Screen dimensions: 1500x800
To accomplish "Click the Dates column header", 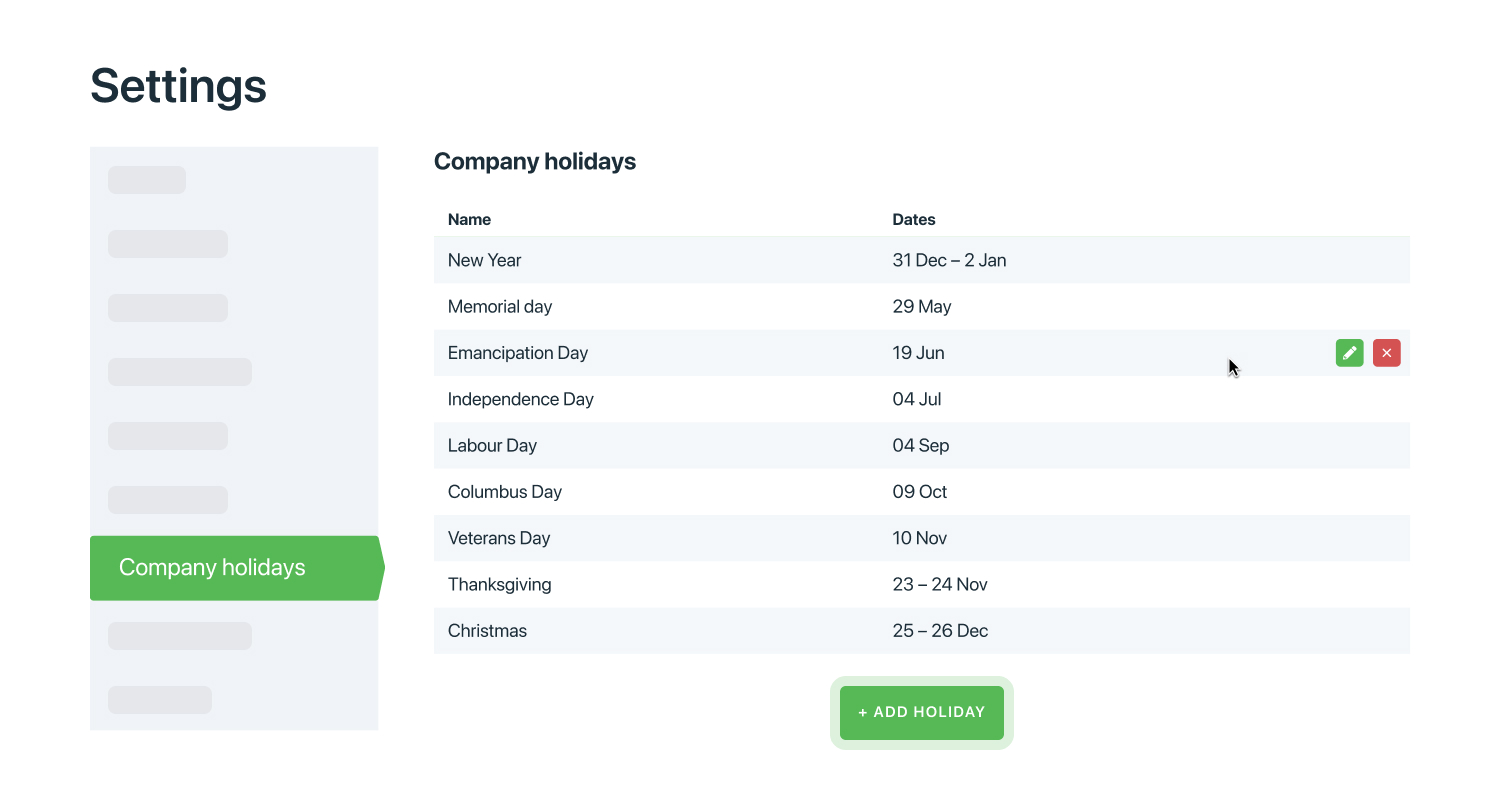I will [914, 219].
